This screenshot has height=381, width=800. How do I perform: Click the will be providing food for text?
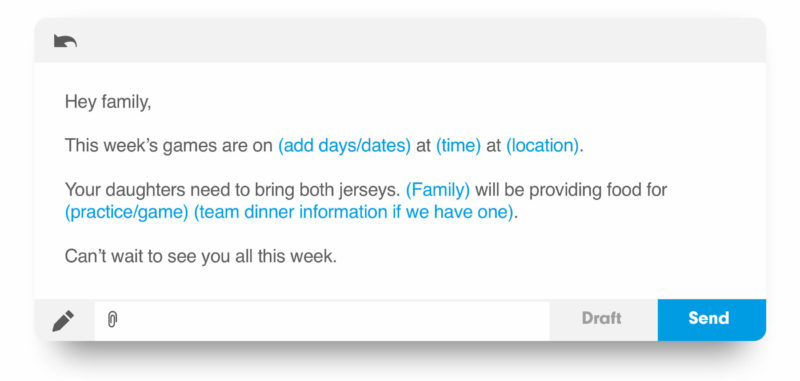[571, 190]
